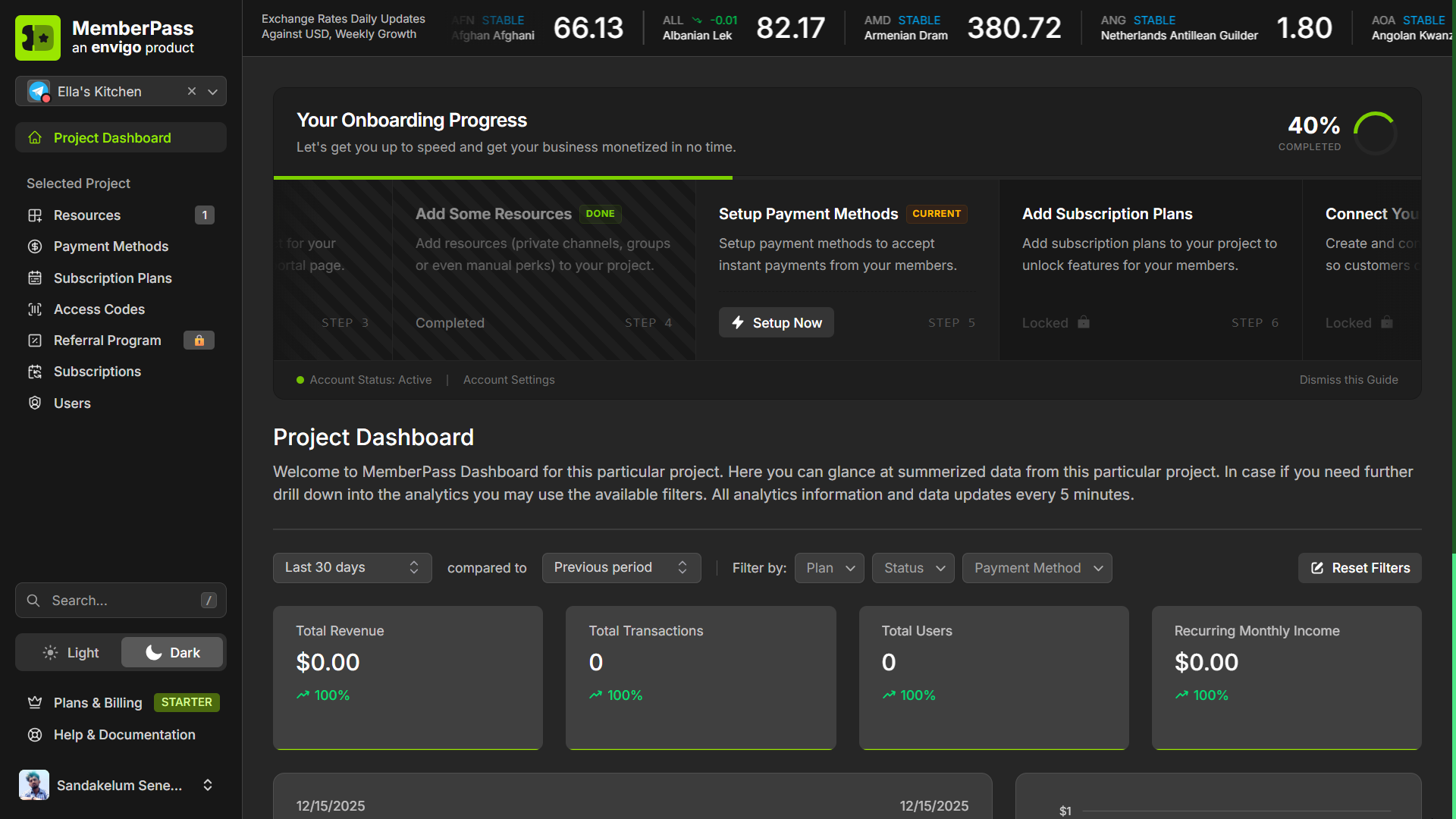The width and height of the screenshot is (1456, 819).
Task: Remove Ella's Kitchen project selection
Action: pos(191,91)
